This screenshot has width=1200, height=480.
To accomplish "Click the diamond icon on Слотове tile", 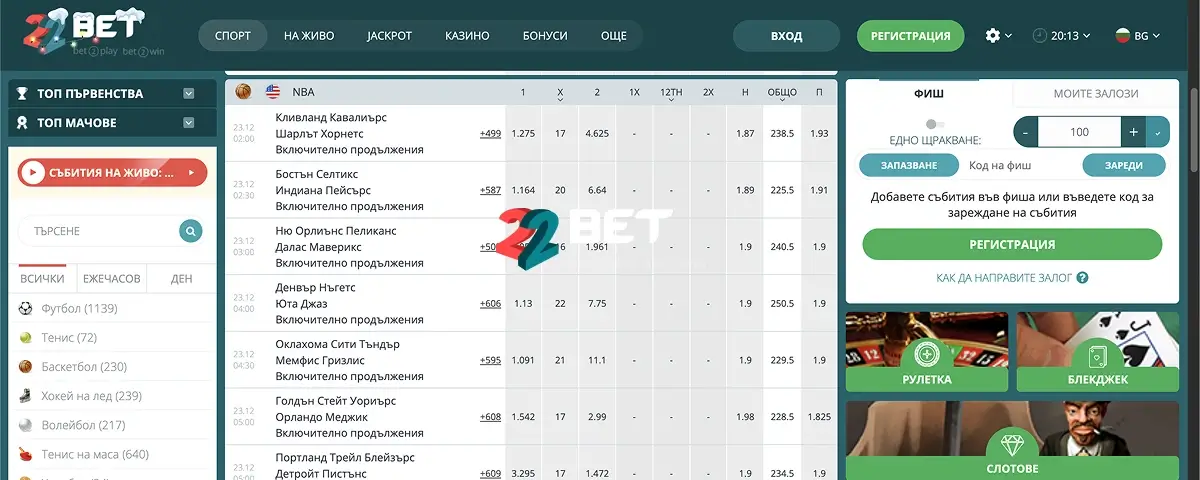I will point(1011,446).
